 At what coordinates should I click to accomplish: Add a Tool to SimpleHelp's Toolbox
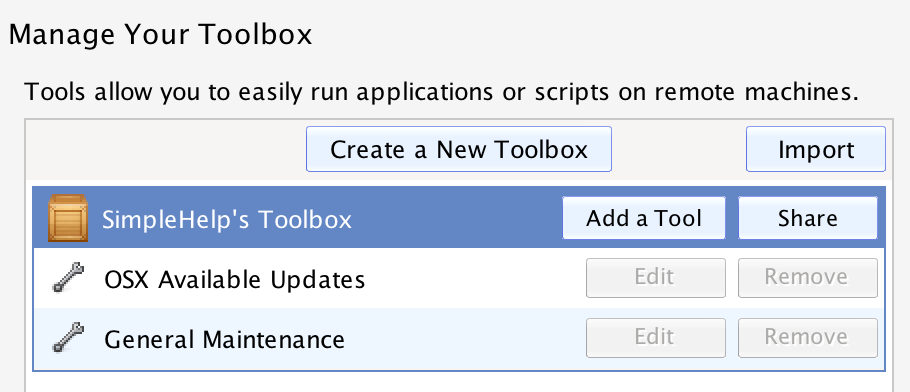click(644, 218)
